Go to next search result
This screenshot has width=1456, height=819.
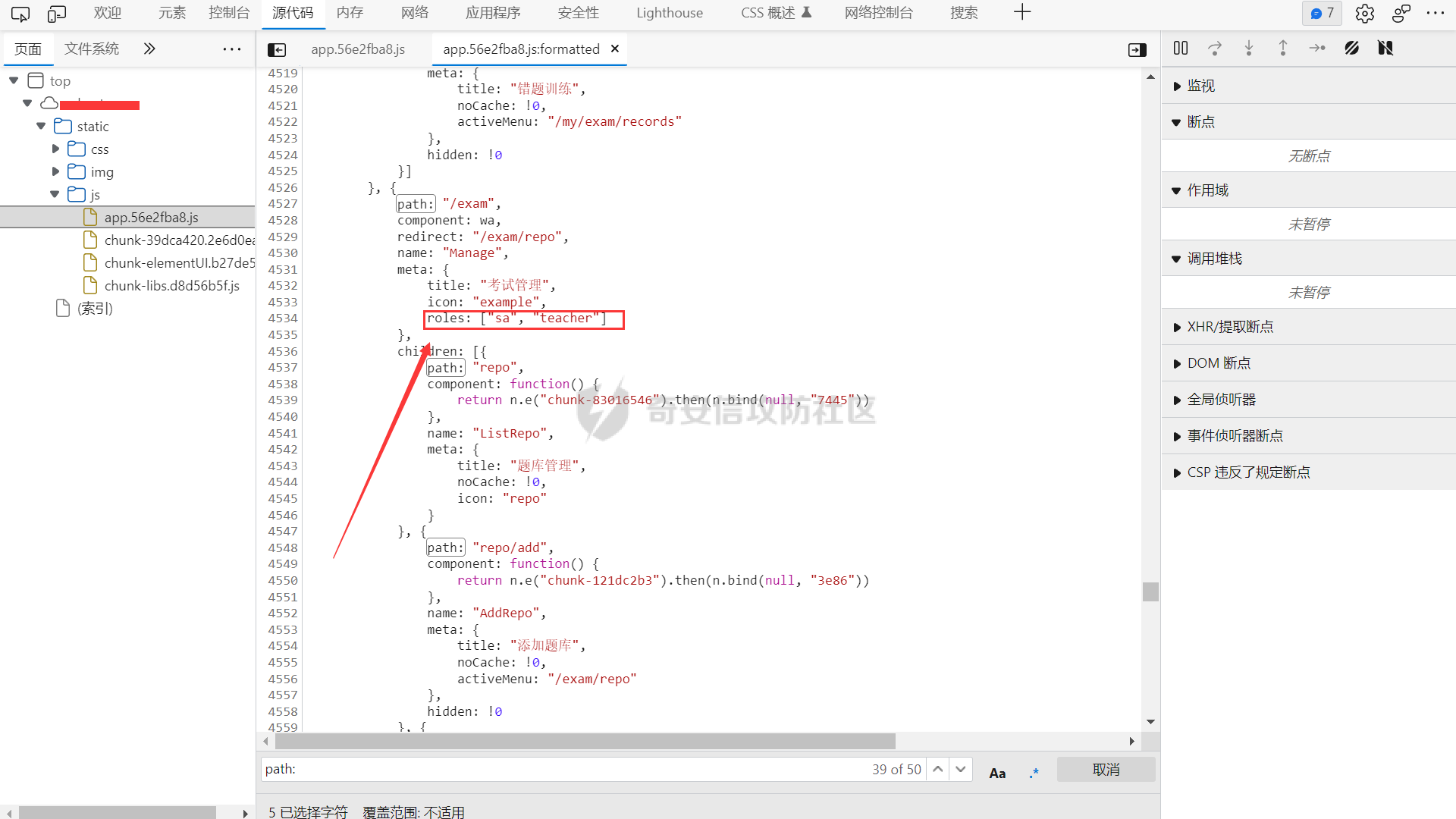point(961,769)
